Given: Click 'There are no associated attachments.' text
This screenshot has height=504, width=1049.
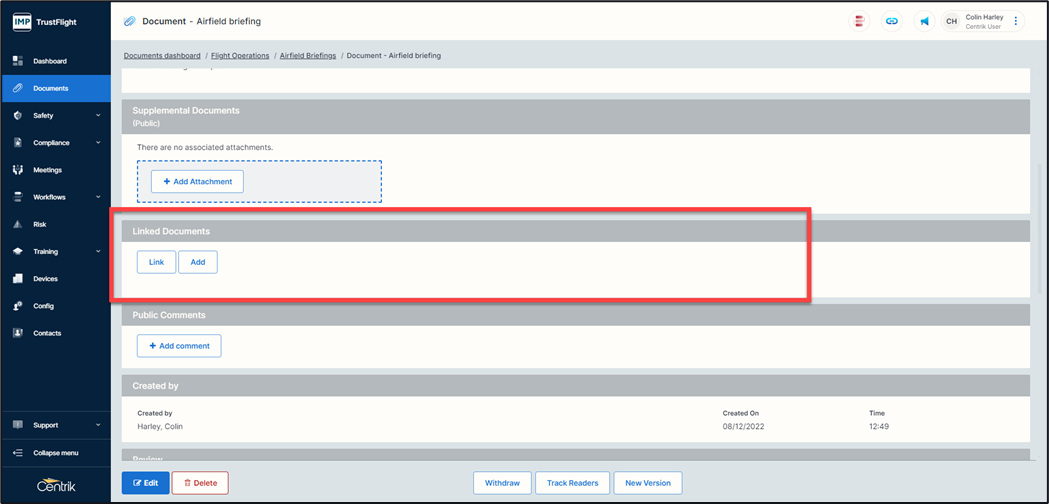Looking at the screenshot, I should click(x=205, y=147).
